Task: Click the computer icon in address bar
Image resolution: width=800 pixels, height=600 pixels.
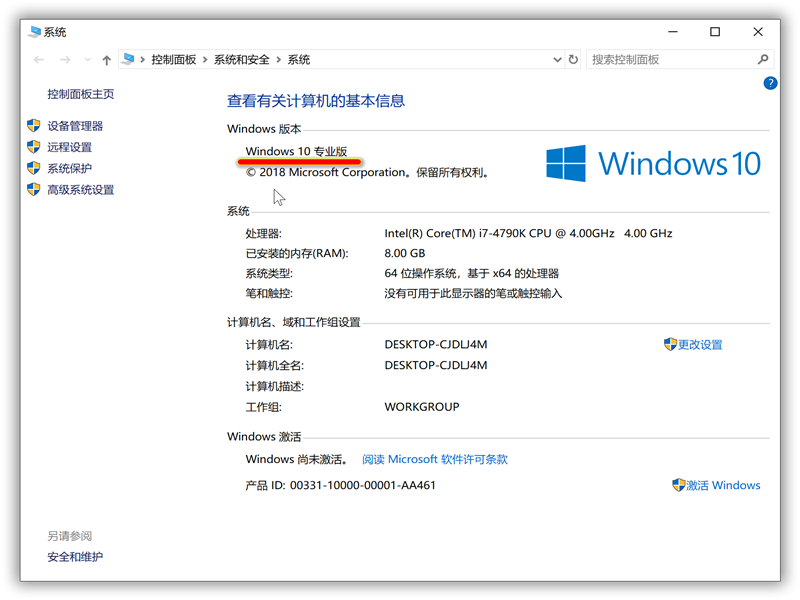Action: click(x=128, y=60)
